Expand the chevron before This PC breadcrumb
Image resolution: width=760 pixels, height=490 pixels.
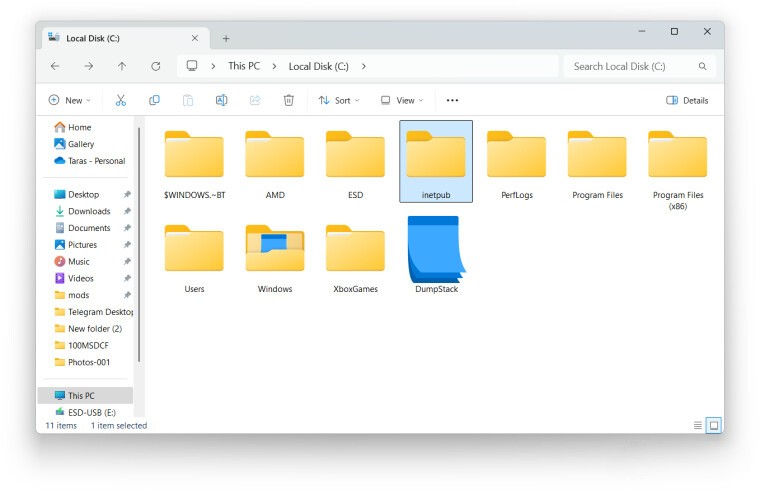[x=213, y=66]
